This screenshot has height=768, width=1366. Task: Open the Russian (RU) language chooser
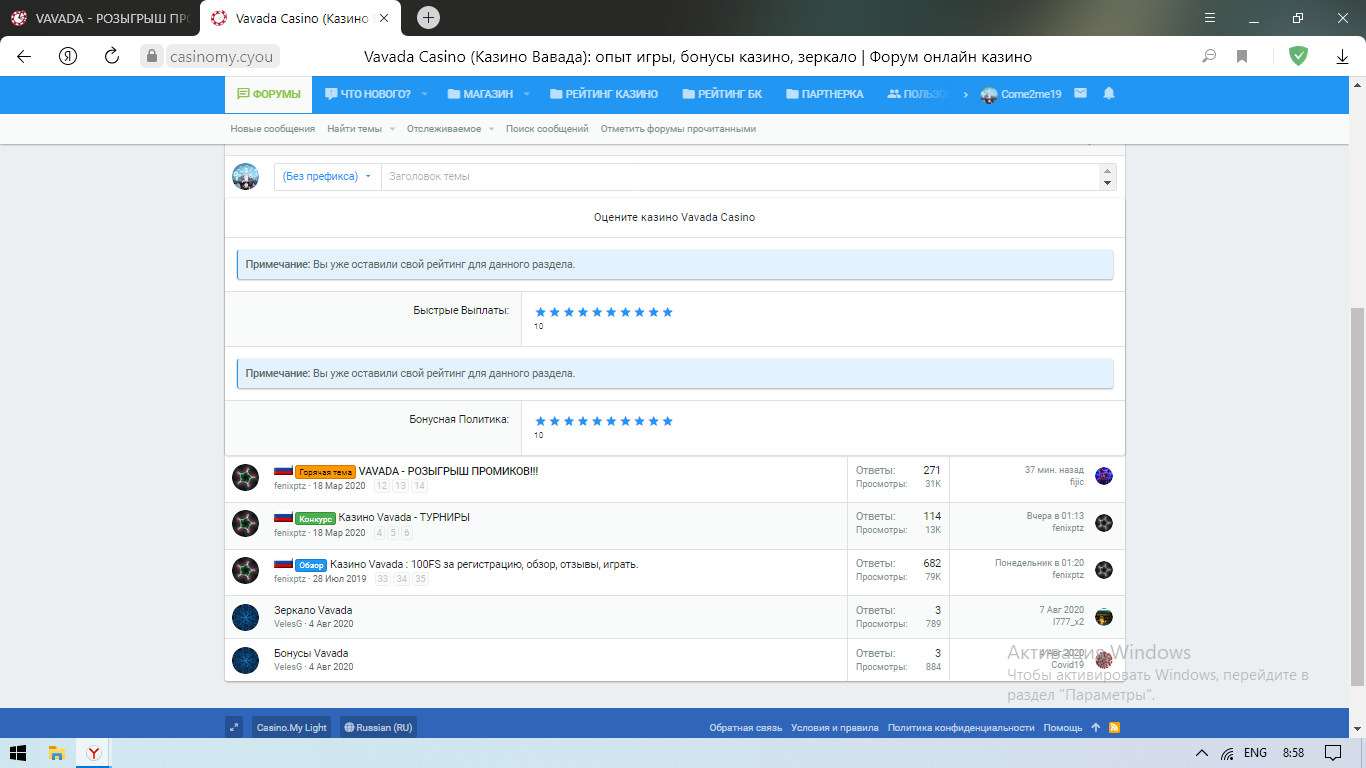pos(378,727)
